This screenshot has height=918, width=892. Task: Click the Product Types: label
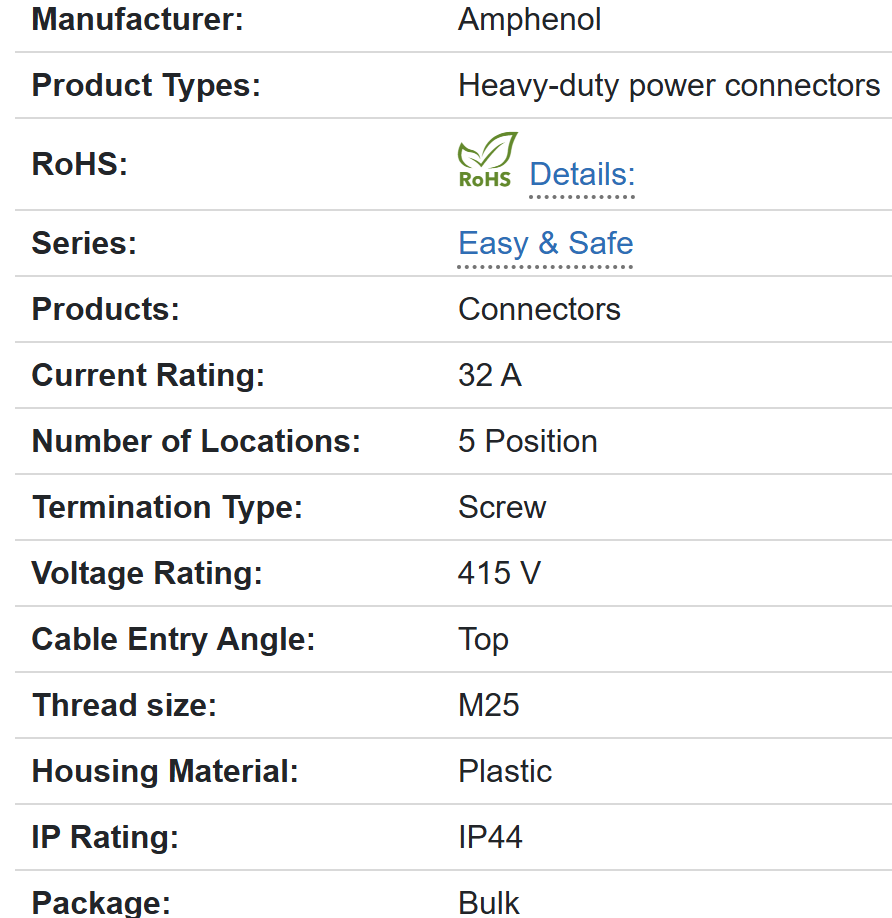[146, 85]
